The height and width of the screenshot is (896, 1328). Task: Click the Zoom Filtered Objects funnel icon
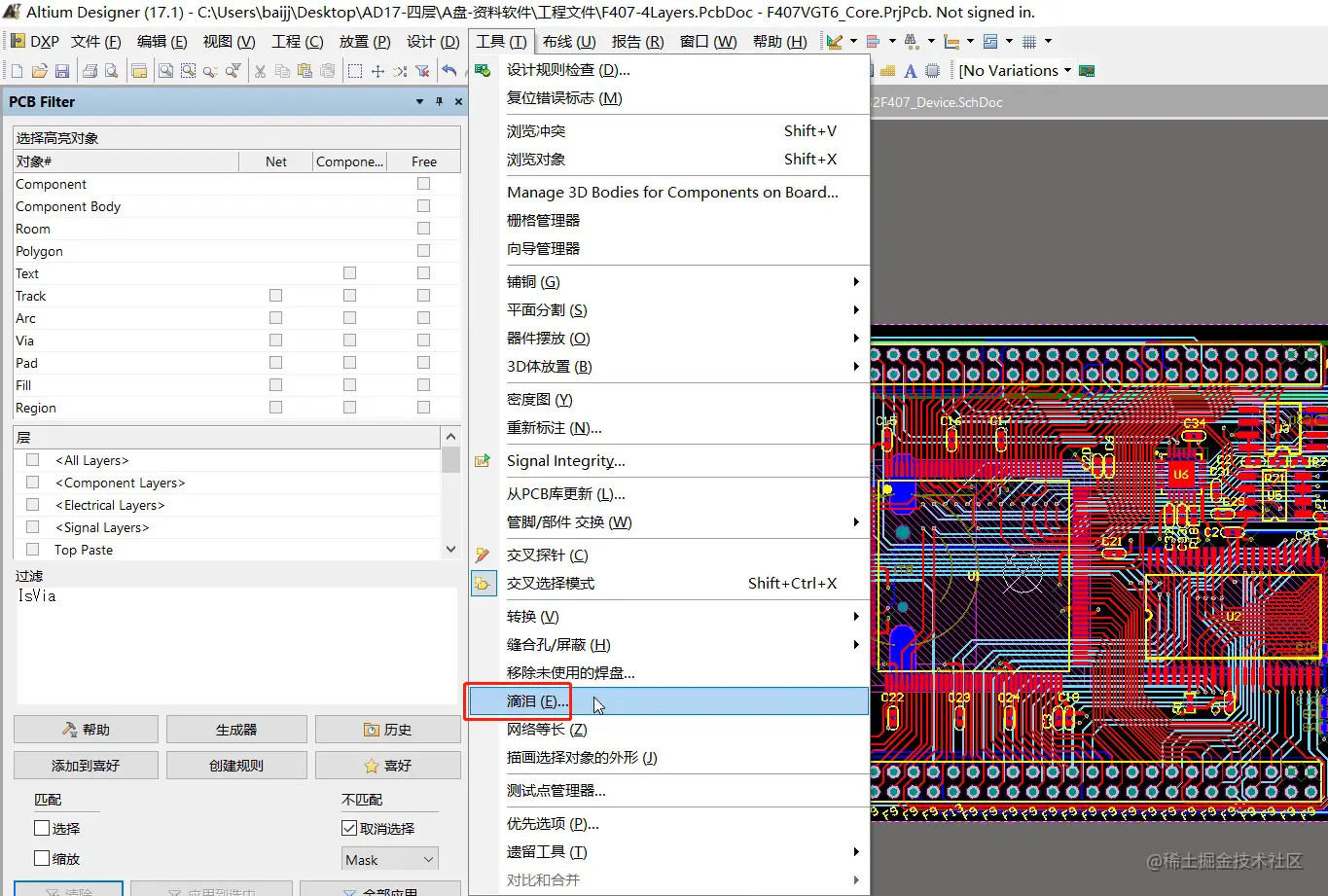[x=233, y=71]
